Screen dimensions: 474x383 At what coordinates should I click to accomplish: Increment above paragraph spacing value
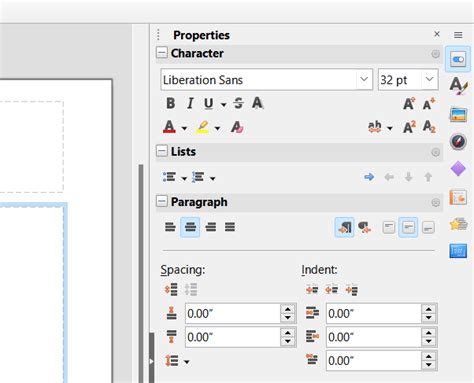tap(288, 309)
